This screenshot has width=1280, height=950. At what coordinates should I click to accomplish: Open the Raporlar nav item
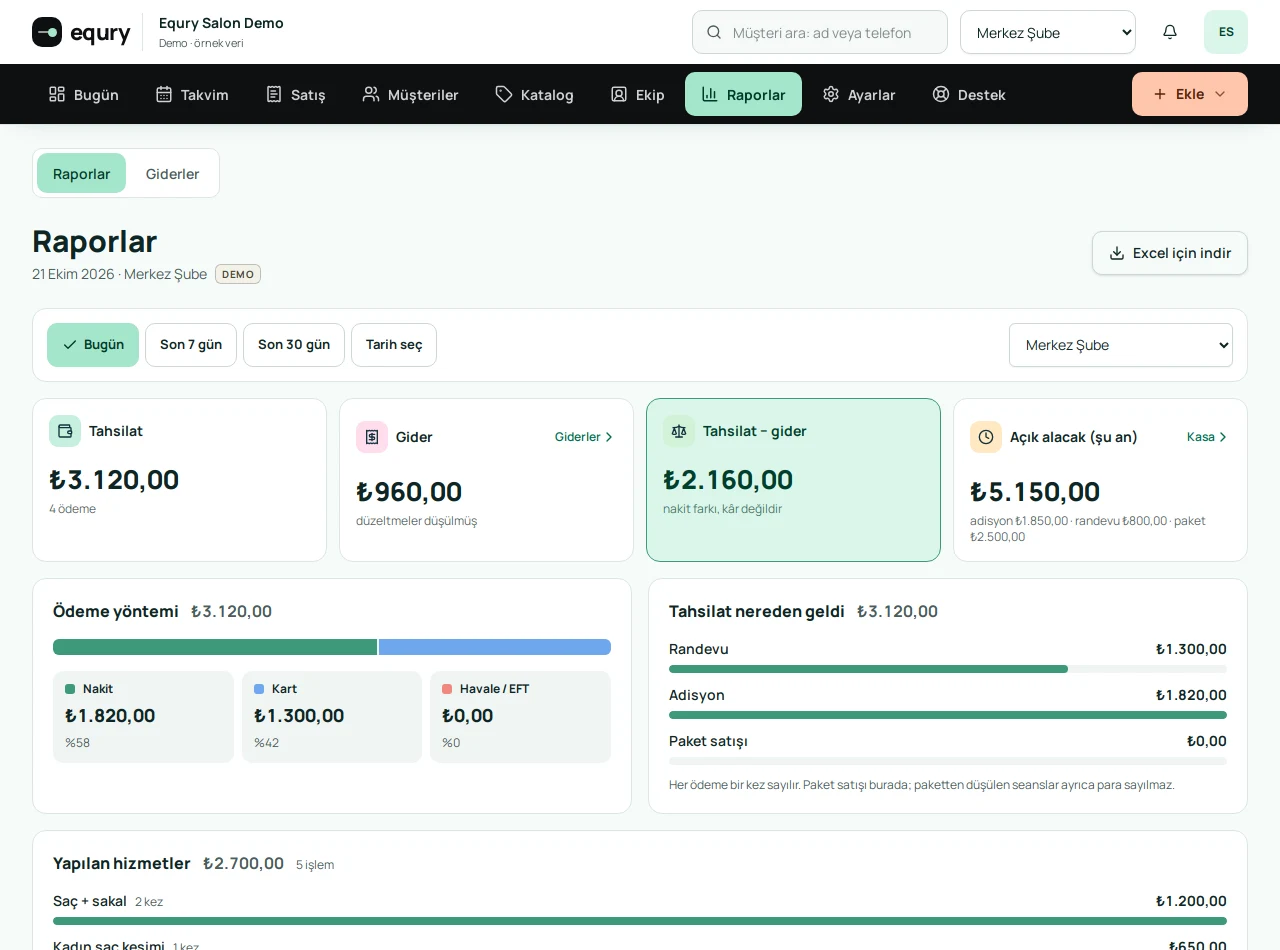pyautogui.click(x=743, y=94)
